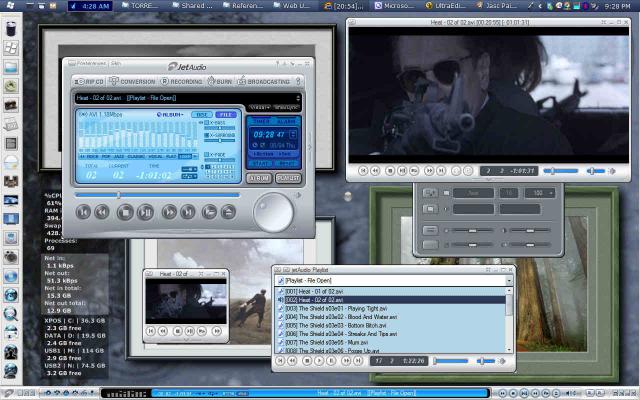The width and height of the screenshot is (640, 400).
Task: Open the Playlist - File Open dropdown
Action: [x=509, y=281]
